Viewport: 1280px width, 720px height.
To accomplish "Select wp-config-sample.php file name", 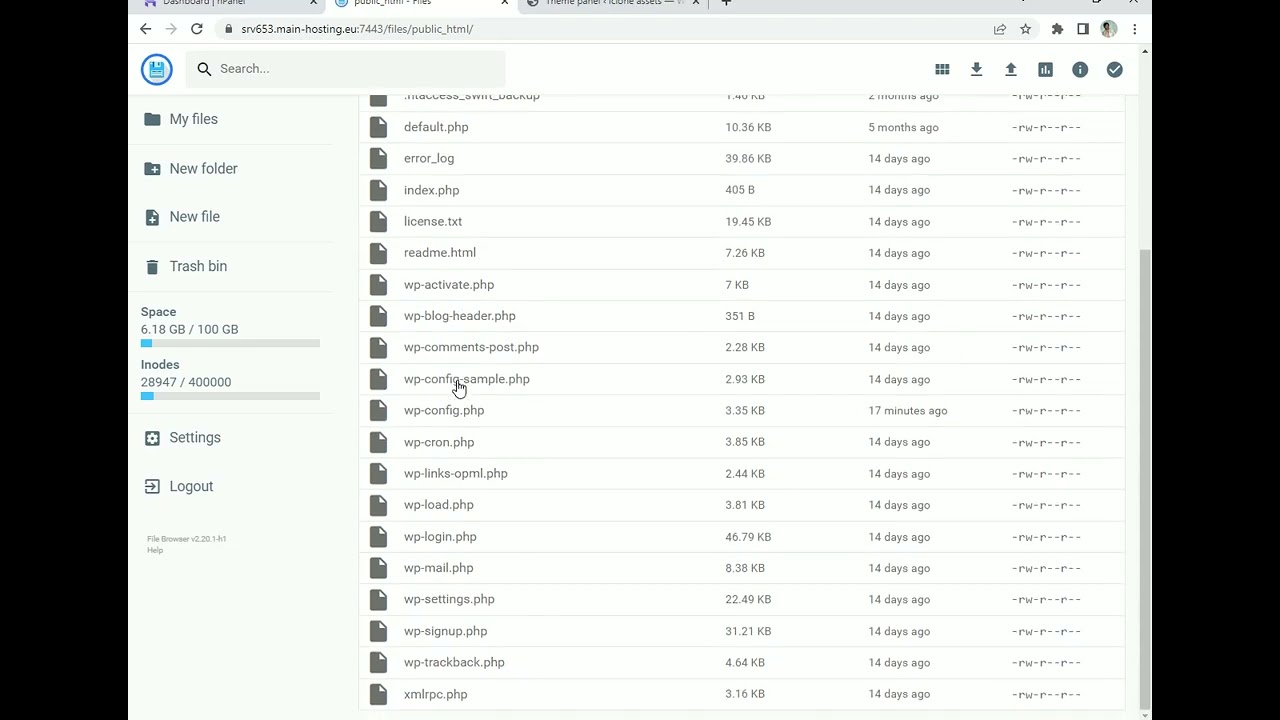I will [467, 379].
